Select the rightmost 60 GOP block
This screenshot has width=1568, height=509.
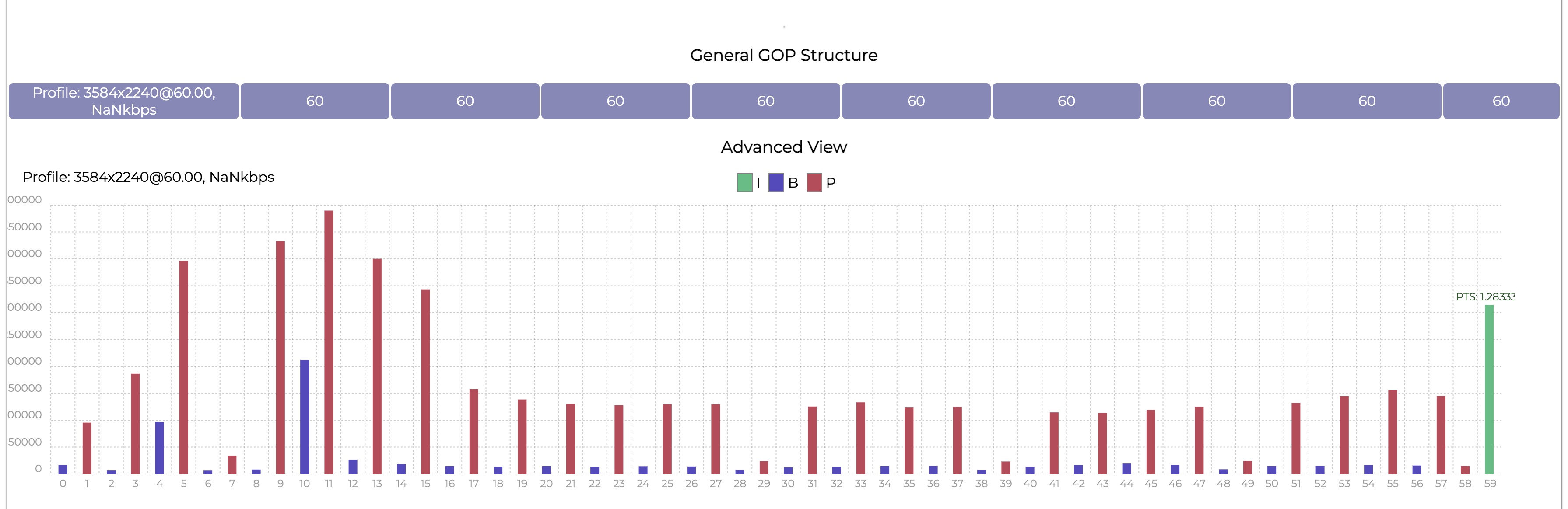[x=1501, y=101]
